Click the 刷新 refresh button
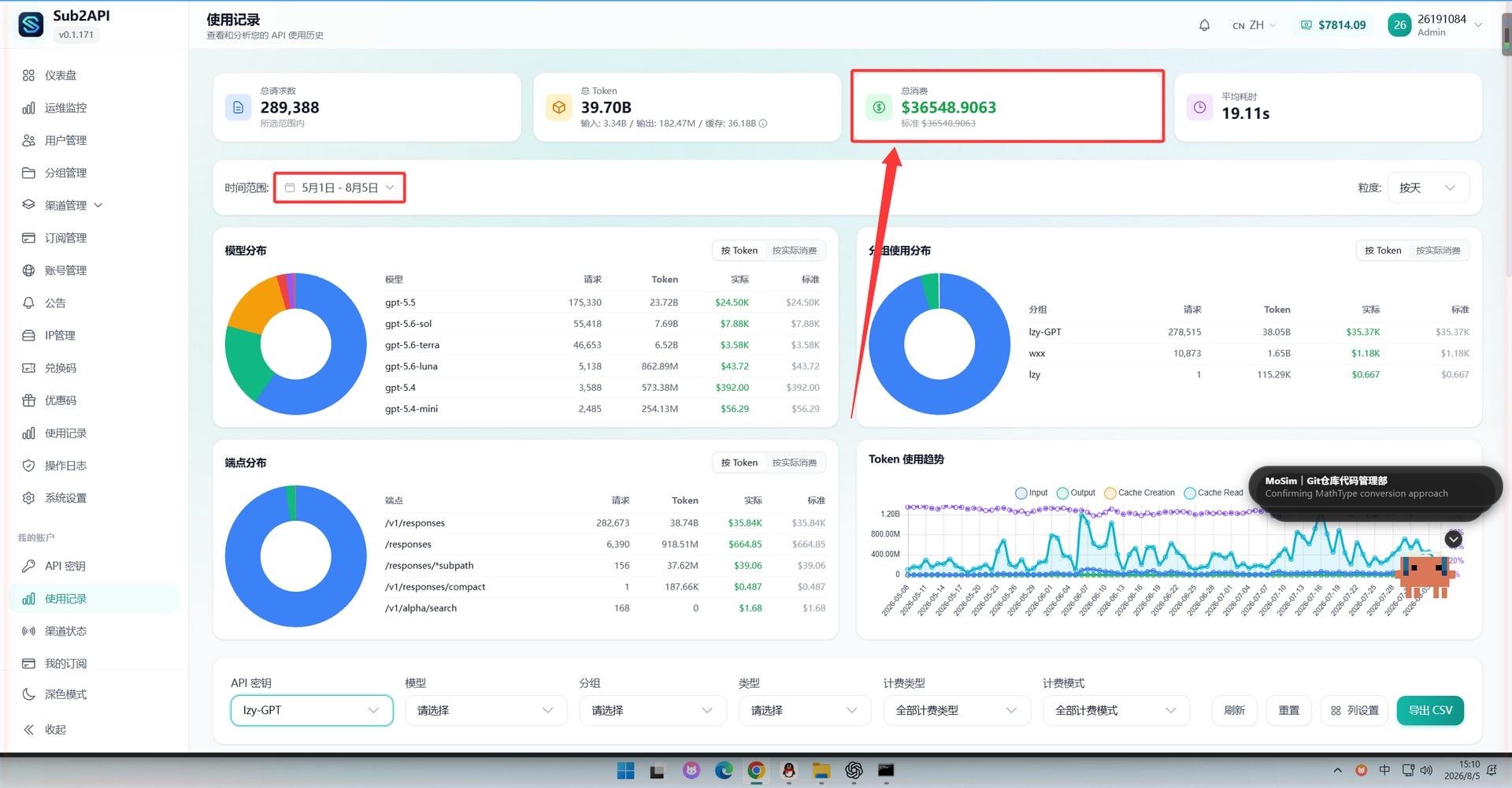The height and width of the screenshot is (788, 1512). 1234,710
